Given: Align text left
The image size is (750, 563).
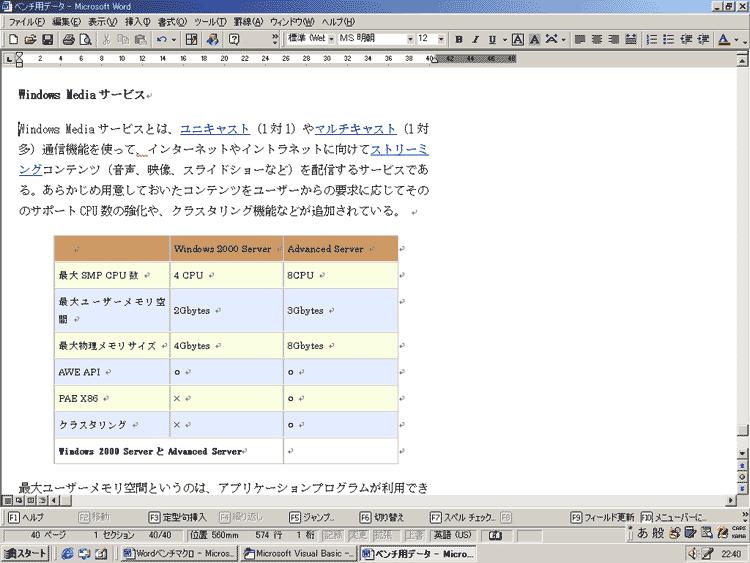Looking at the screenshot, I should click(x=580, y=39).
